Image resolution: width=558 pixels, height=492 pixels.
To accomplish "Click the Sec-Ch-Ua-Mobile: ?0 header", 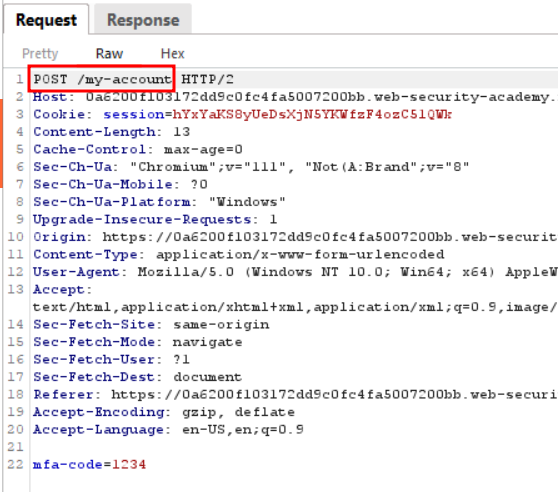I will click(x=120, y=184).
